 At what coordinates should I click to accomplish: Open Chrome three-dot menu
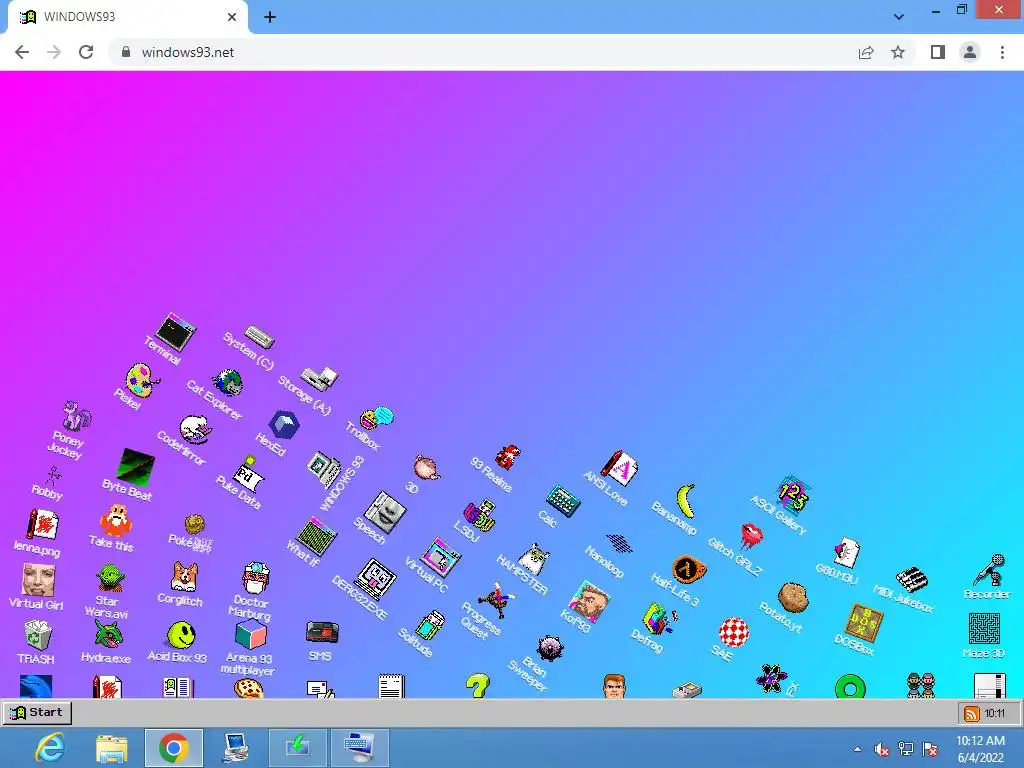[1002, 52]
